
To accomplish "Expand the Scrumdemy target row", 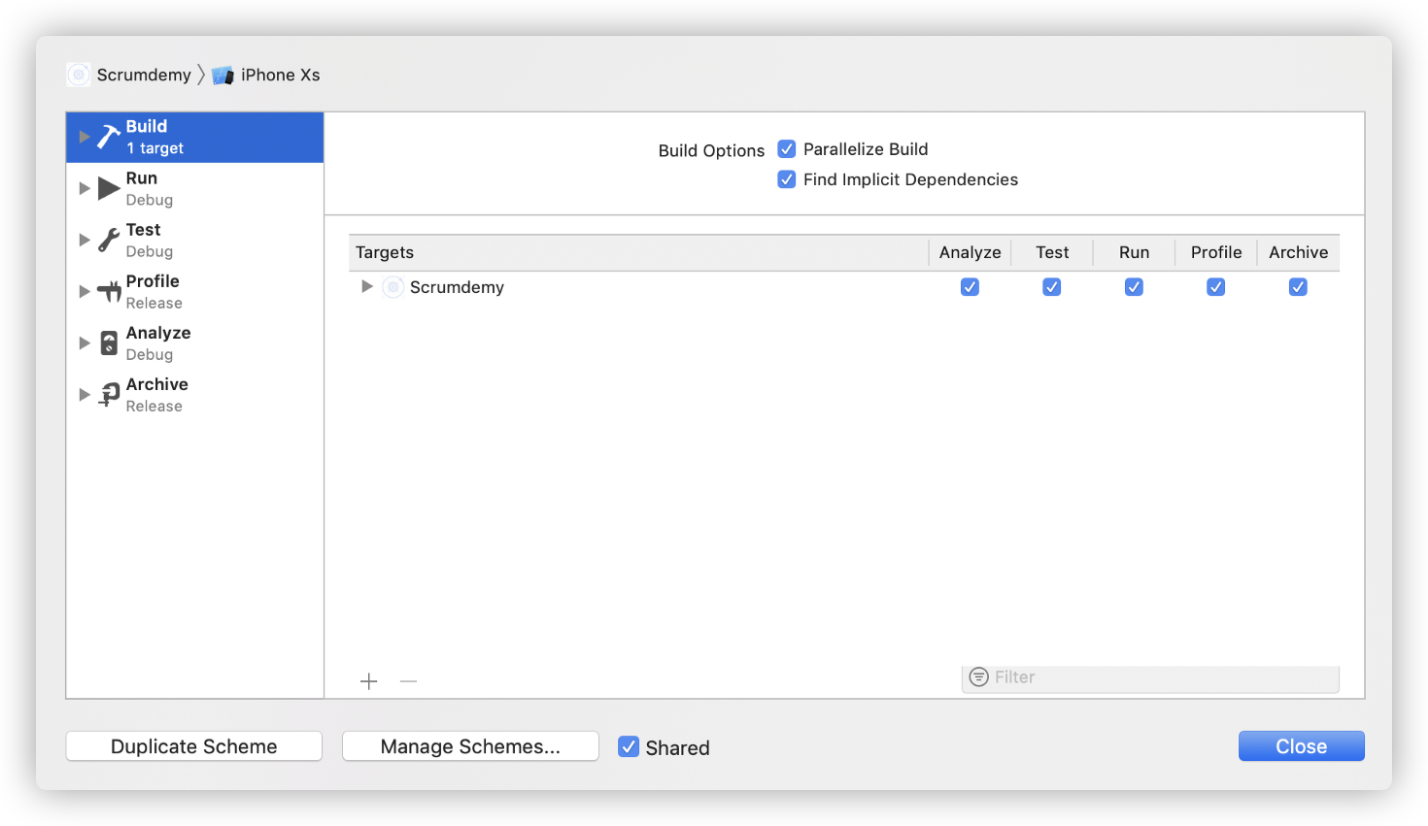I will pyautogui.click(x=367, y=287).
